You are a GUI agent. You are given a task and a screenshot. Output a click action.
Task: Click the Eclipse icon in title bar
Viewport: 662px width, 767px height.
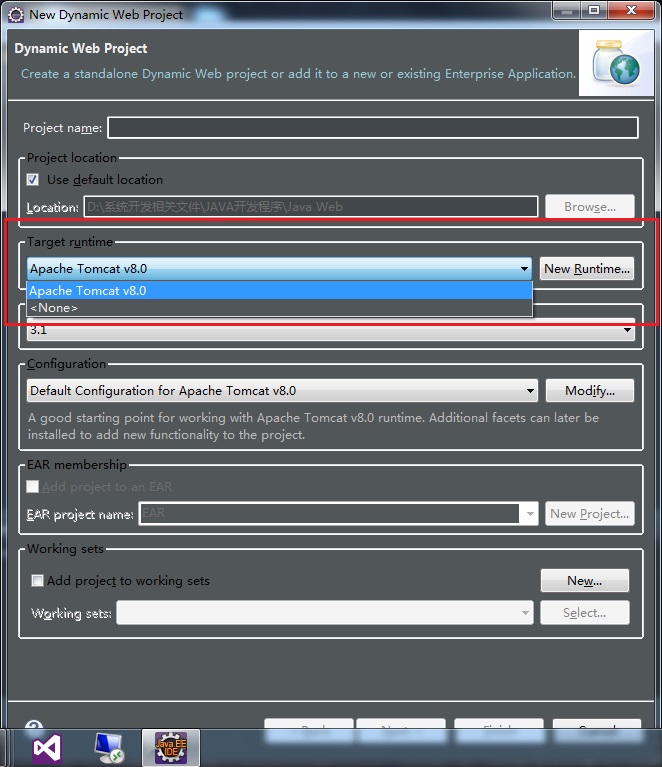[16, 15]
